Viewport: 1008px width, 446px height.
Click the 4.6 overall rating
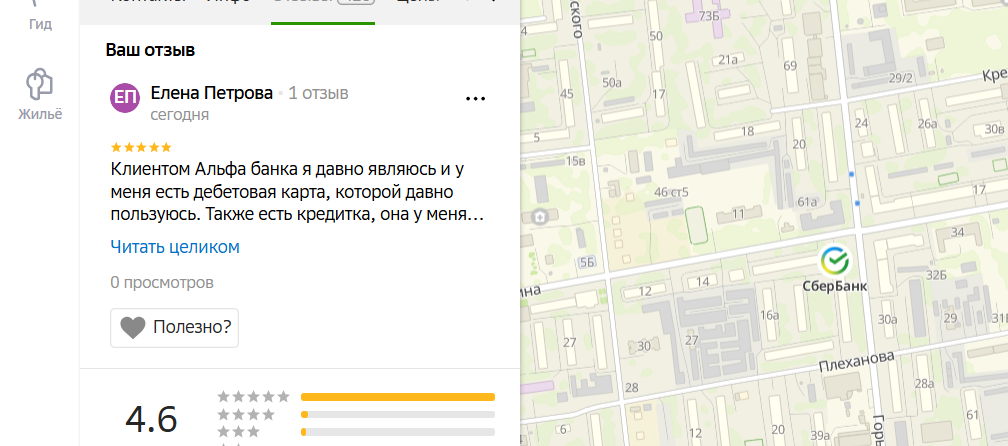pyautogui.click(x=151, y=420)
